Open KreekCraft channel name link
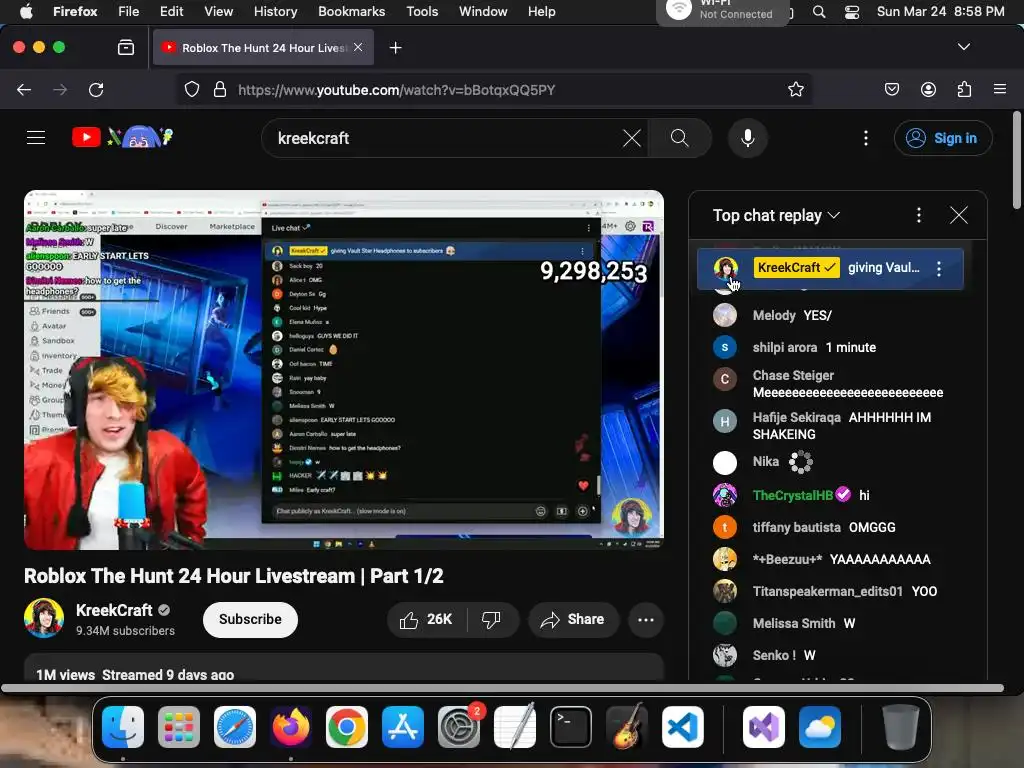This screenshot has height=768, width=1024. point(114,610)
